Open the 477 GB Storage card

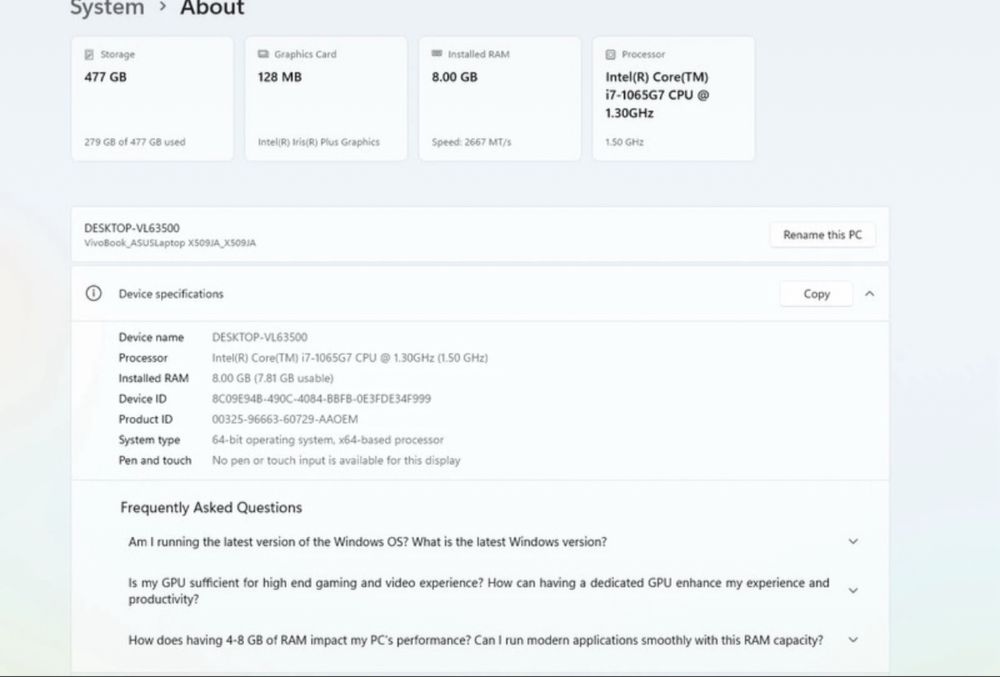click(x=152, y=99)
